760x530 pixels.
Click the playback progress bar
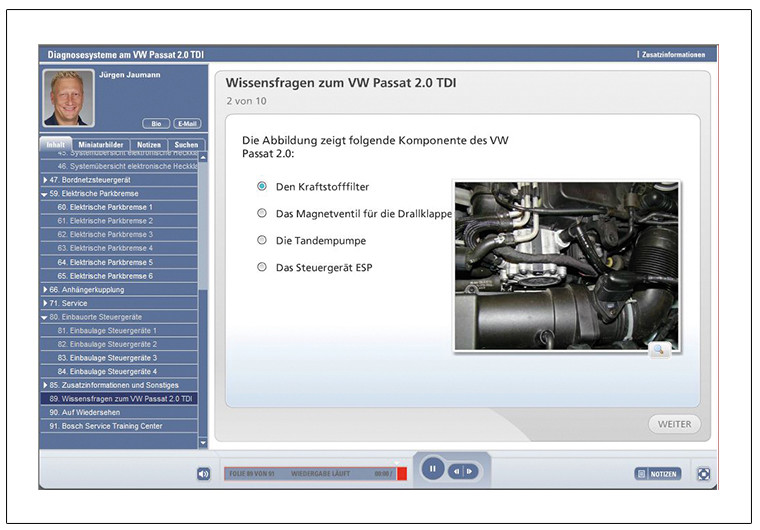click(315, 474)
